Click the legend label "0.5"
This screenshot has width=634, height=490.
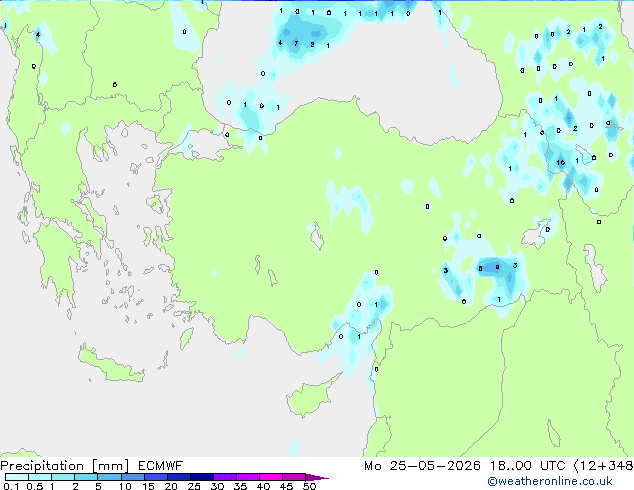35,486
